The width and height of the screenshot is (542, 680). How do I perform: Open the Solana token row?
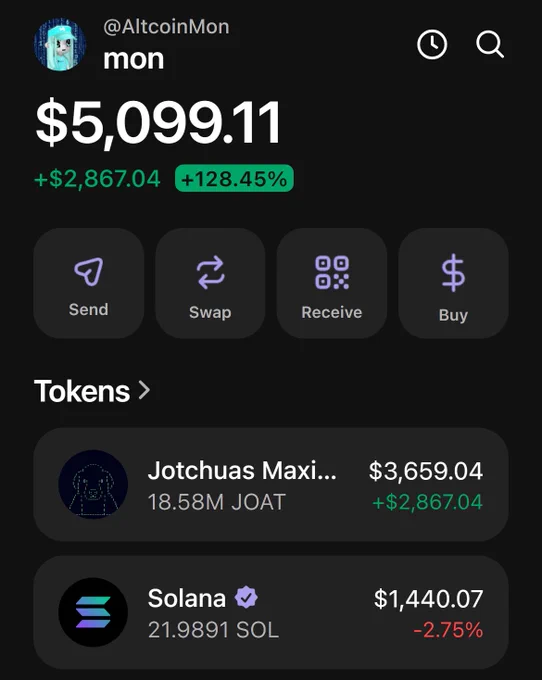pos(271,612)
